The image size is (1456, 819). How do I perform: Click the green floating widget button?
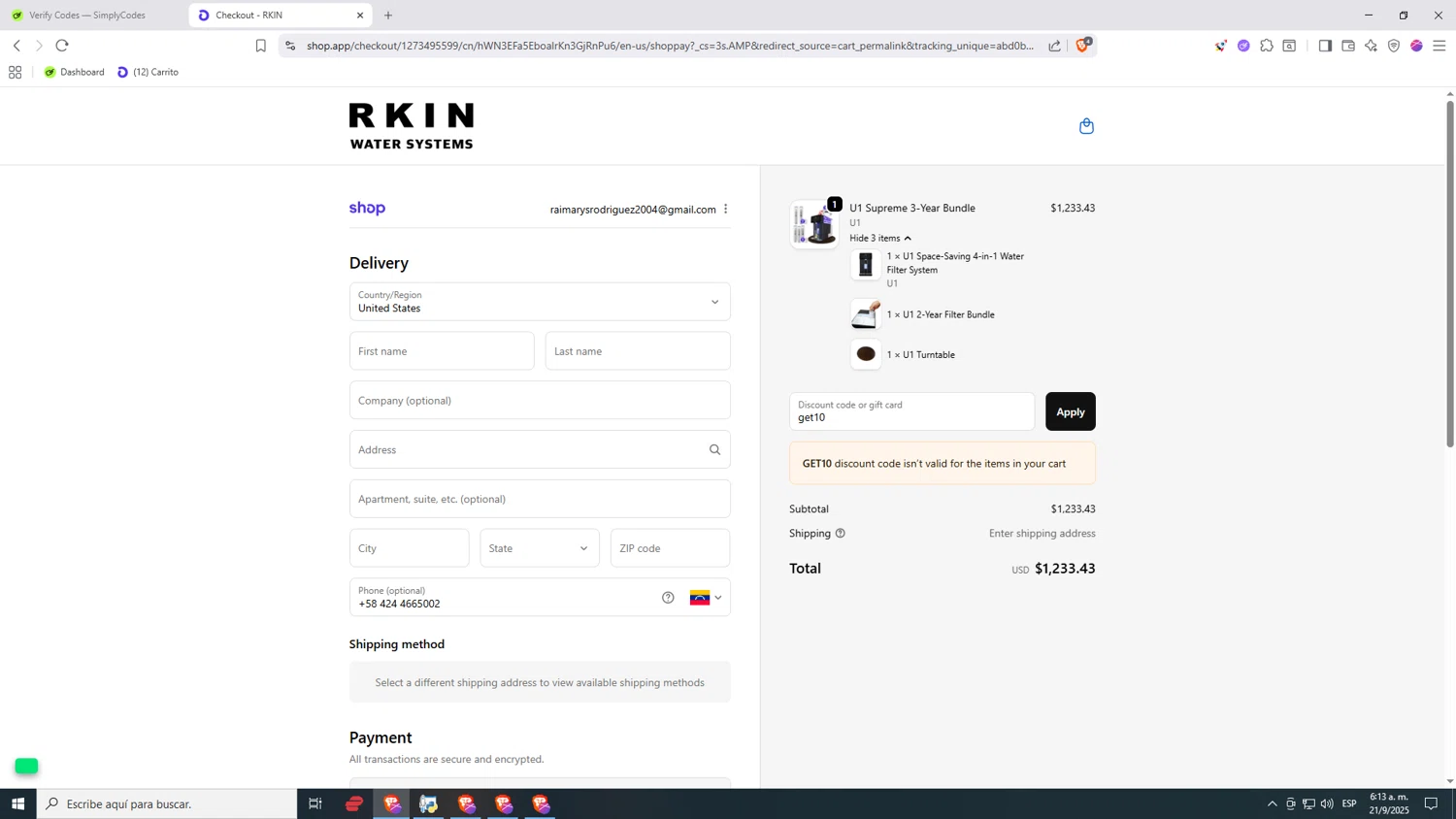pyautogui.click(x=26, y=767)
